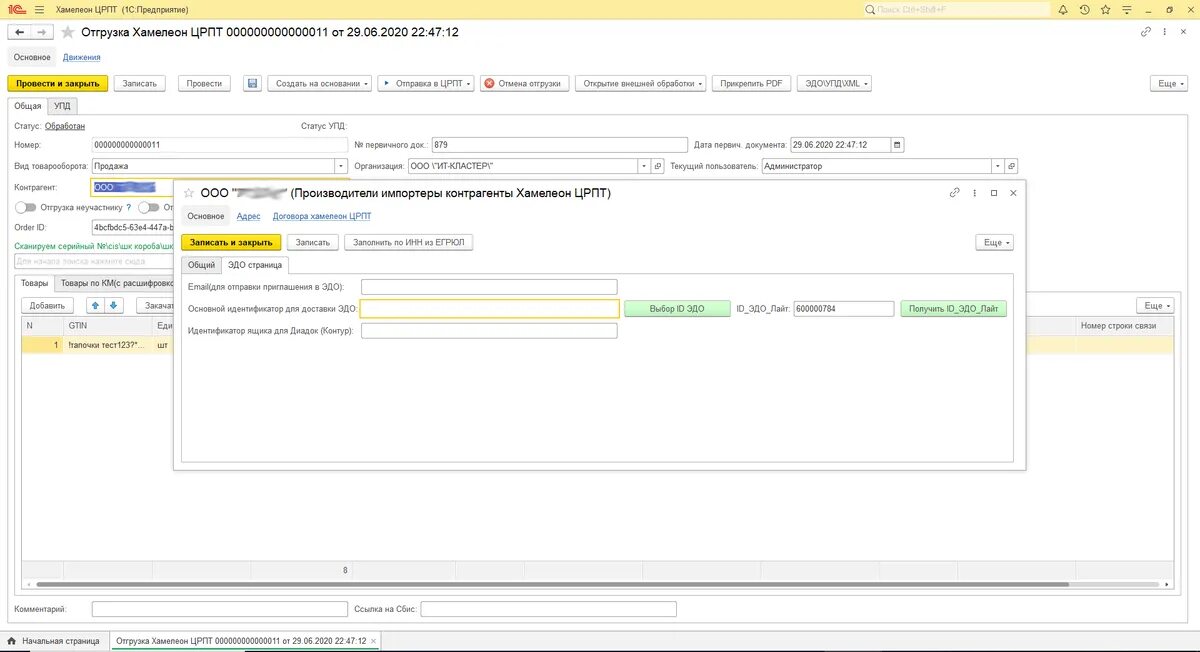
Task: Select the Товары tab
Action: pos(34,283)
